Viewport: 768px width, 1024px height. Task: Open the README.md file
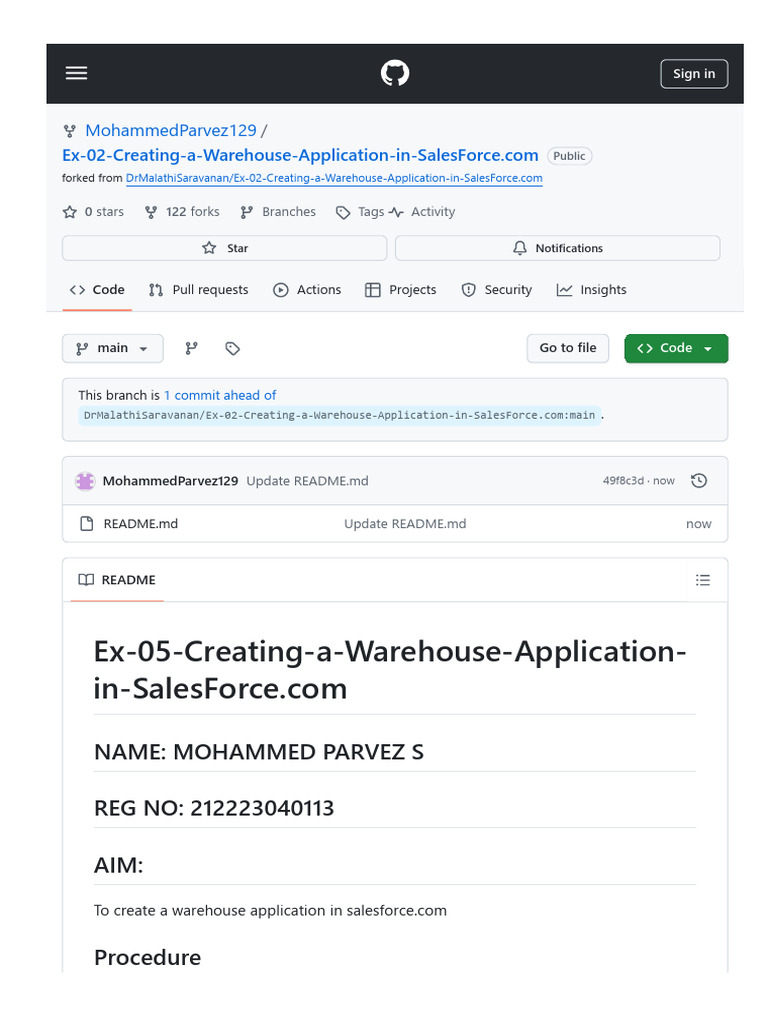140,524
